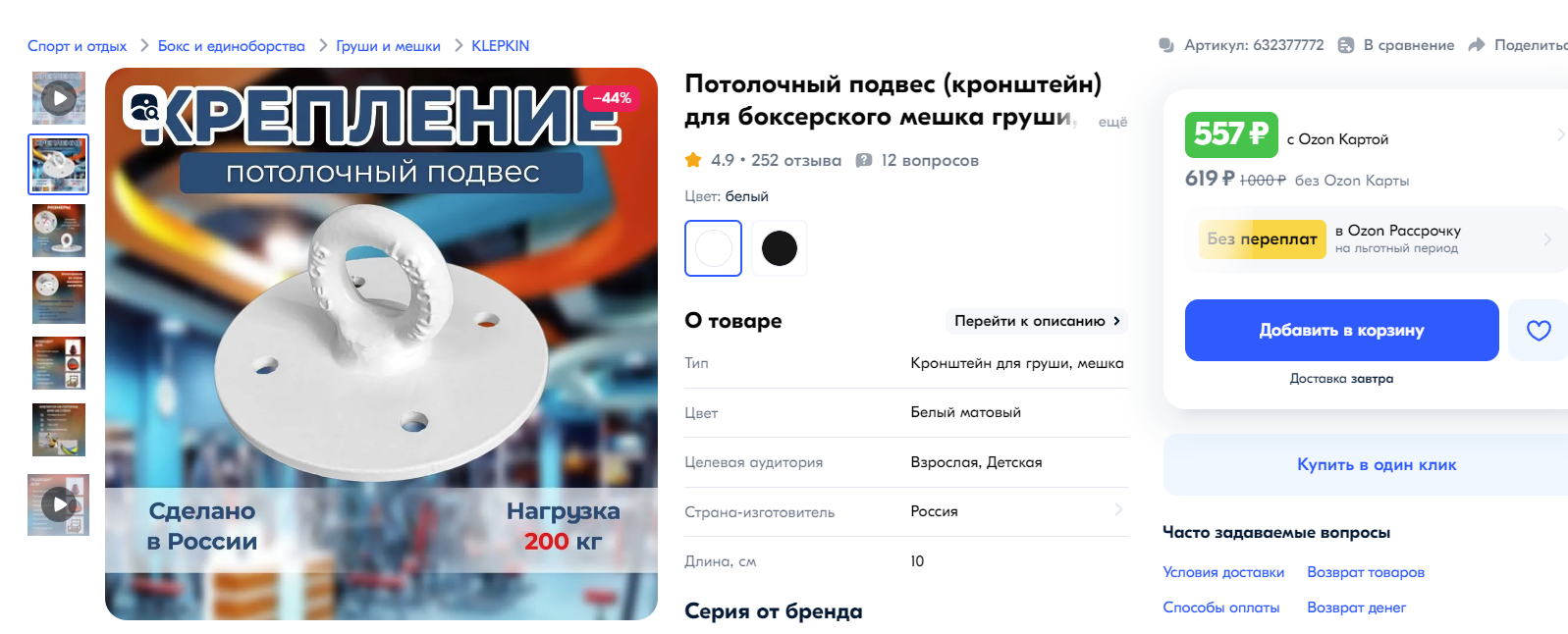Open the Груши и мешки breadcrumb
The width and height of the screenshot is (1568, 634).
(x=388, y=46)
